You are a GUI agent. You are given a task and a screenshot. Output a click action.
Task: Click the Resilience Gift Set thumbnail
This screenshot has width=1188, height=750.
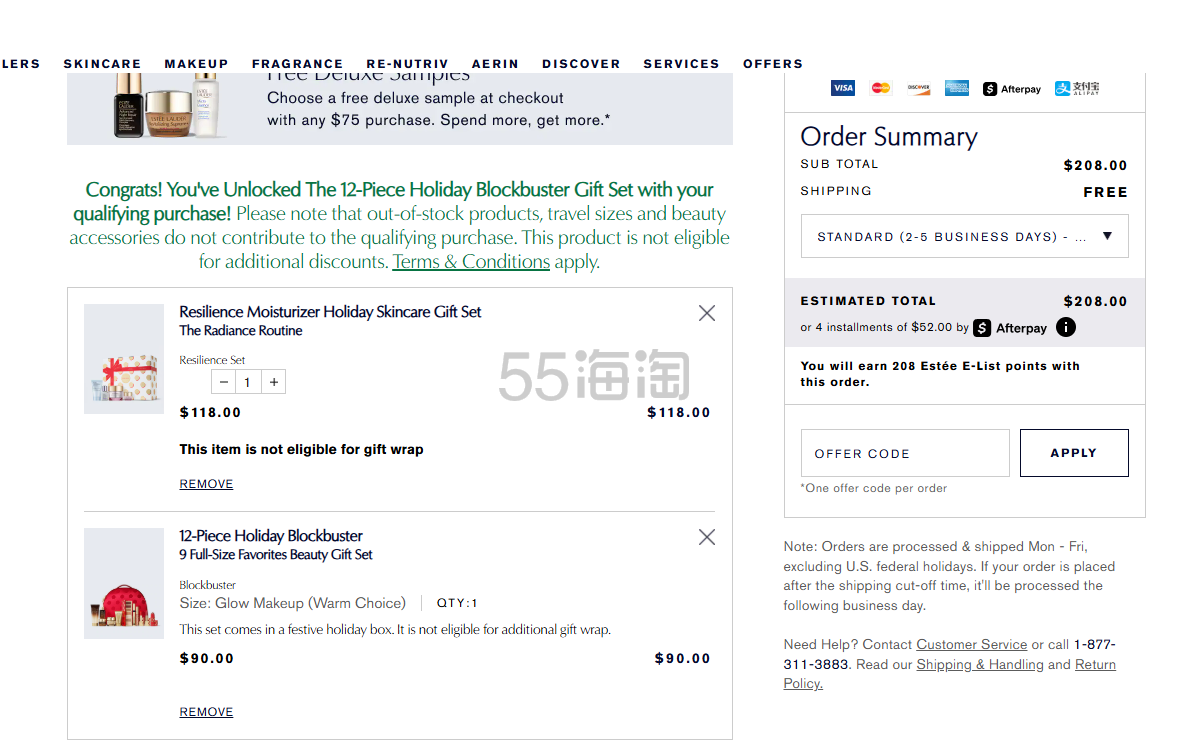click(124, 359)
